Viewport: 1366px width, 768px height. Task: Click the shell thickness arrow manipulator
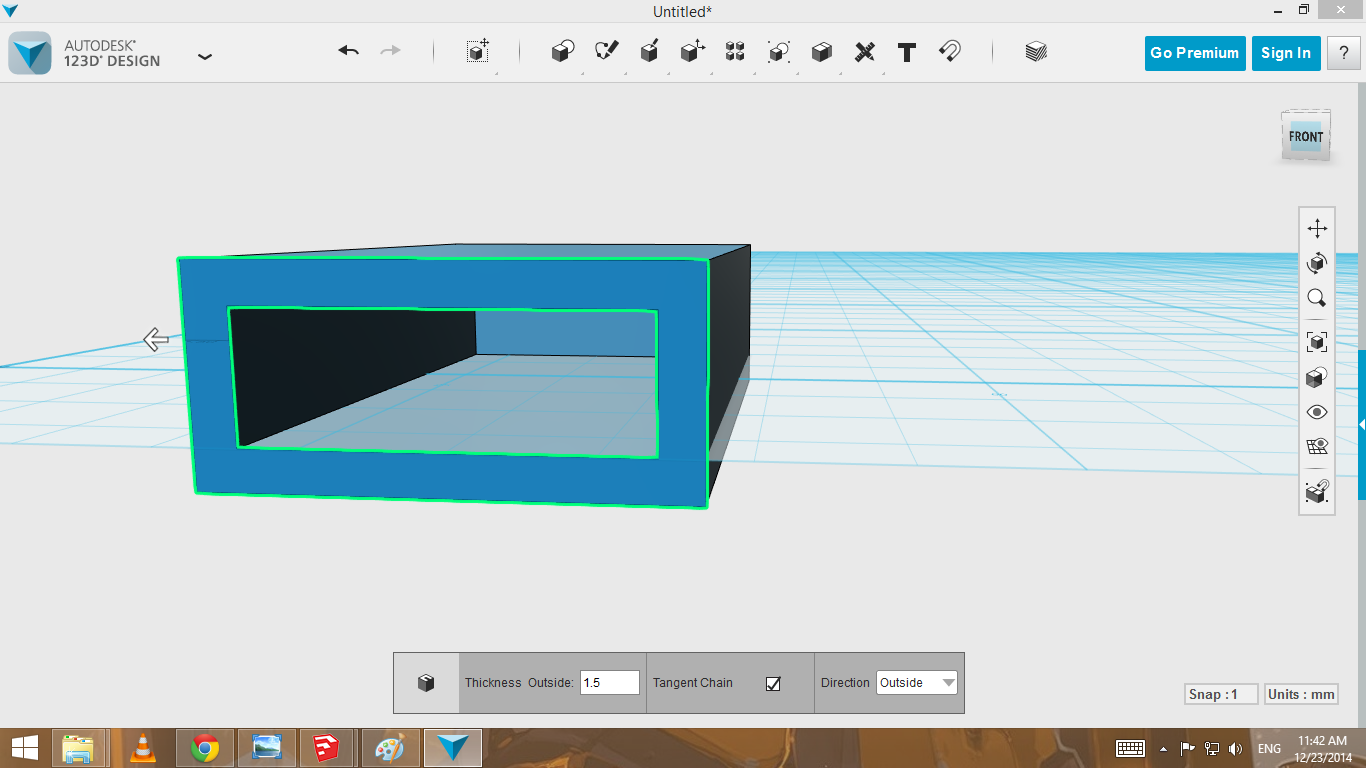[155, 340]
